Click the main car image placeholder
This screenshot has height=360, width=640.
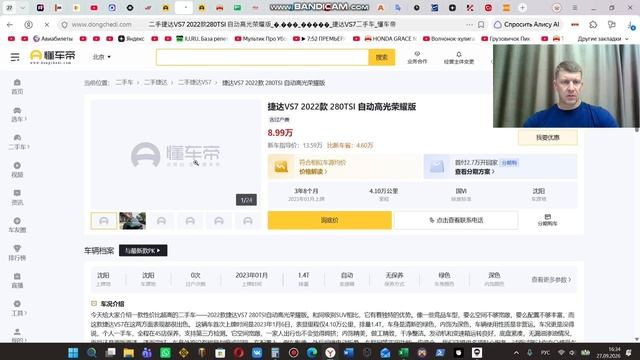[176, 155]
